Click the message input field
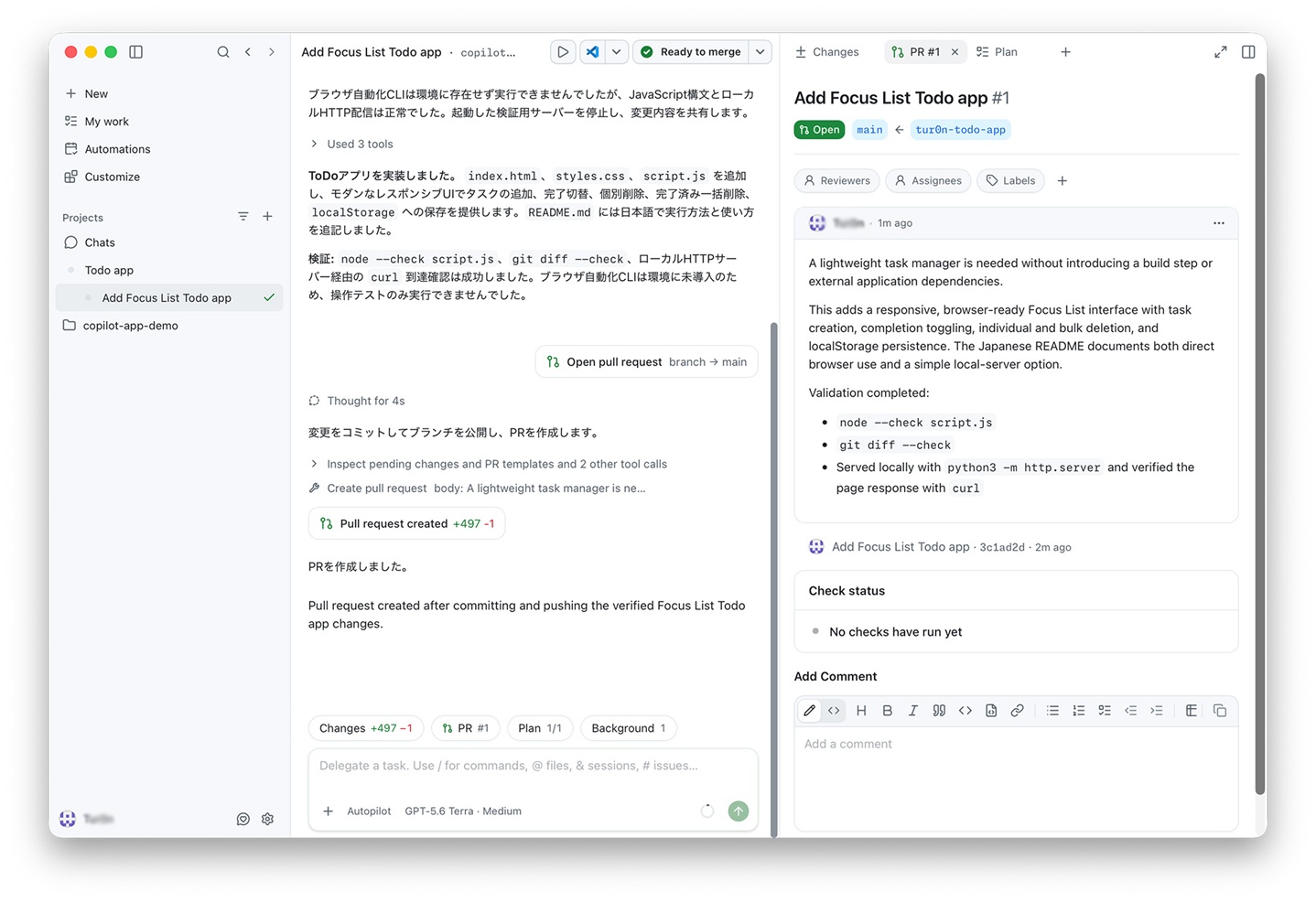1316x902 pixels. coord(534,767)
